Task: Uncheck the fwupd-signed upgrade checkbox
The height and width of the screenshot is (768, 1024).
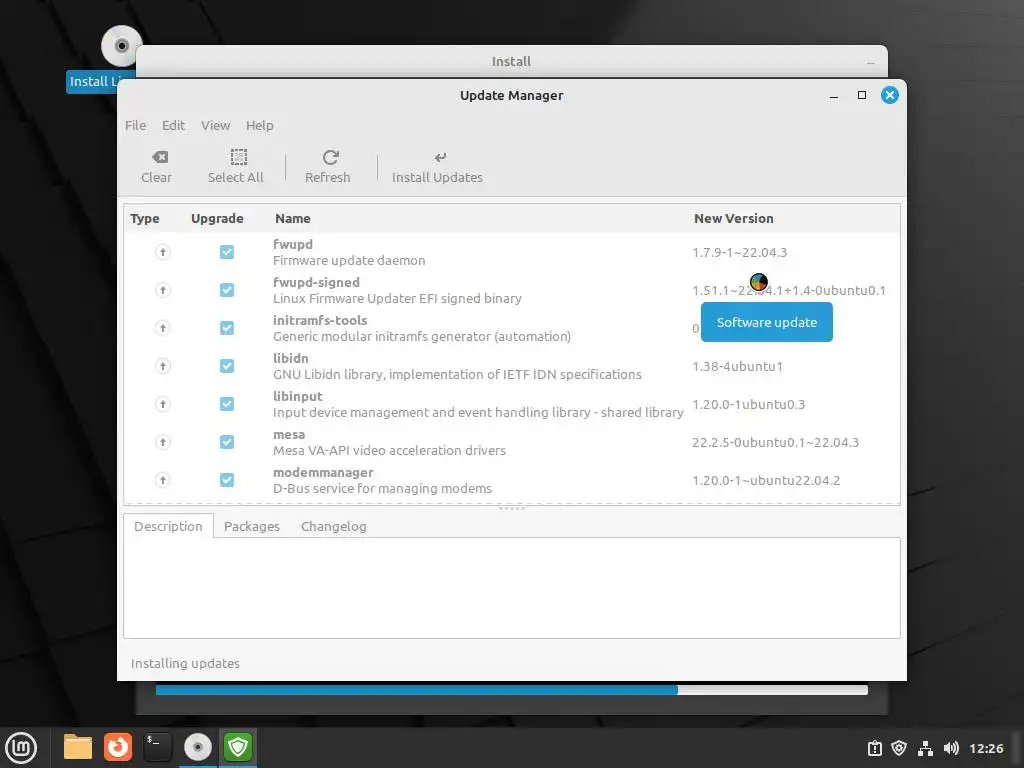Action: pyautogui.click(x=227, y=290)
